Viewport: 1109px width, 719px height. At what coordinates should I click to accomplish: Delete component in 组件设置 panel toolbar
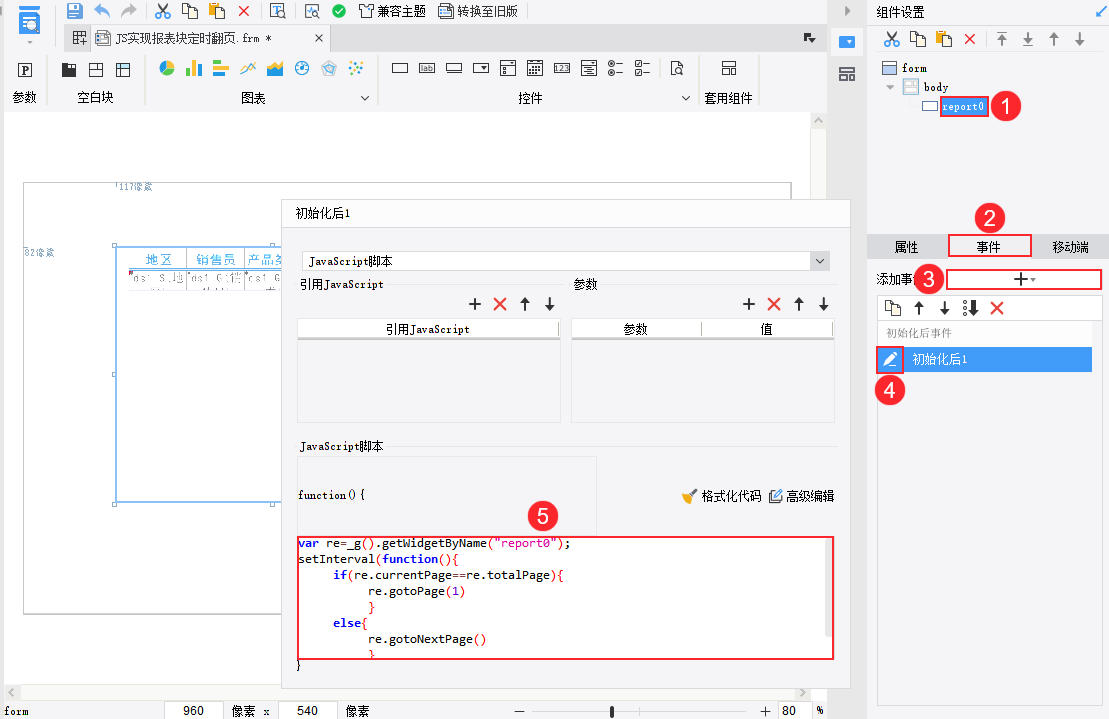point(970,40)
